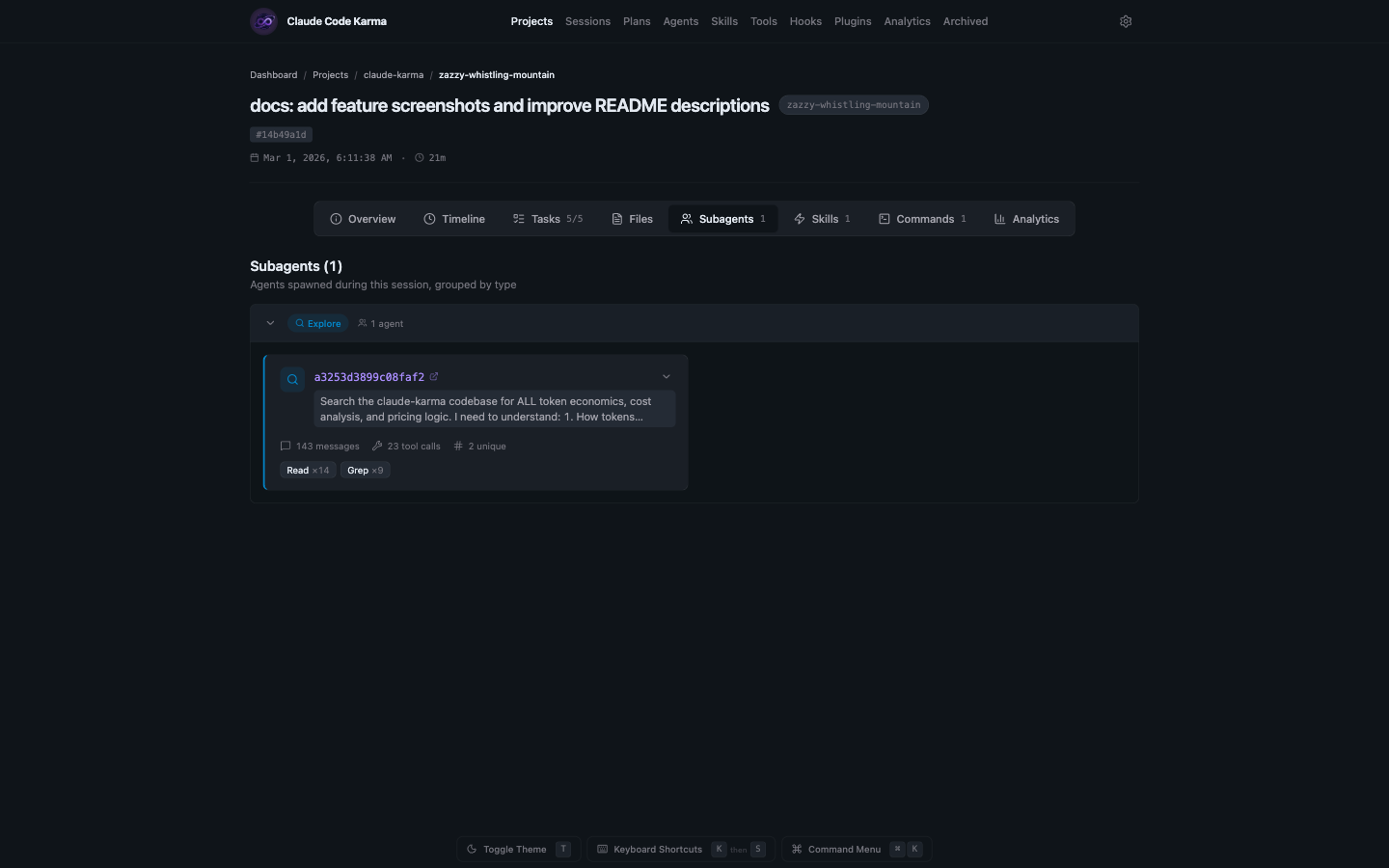Click the Projects breadcrumb link
This screenshot has height=868, width=1389.
tap(331, 75)
